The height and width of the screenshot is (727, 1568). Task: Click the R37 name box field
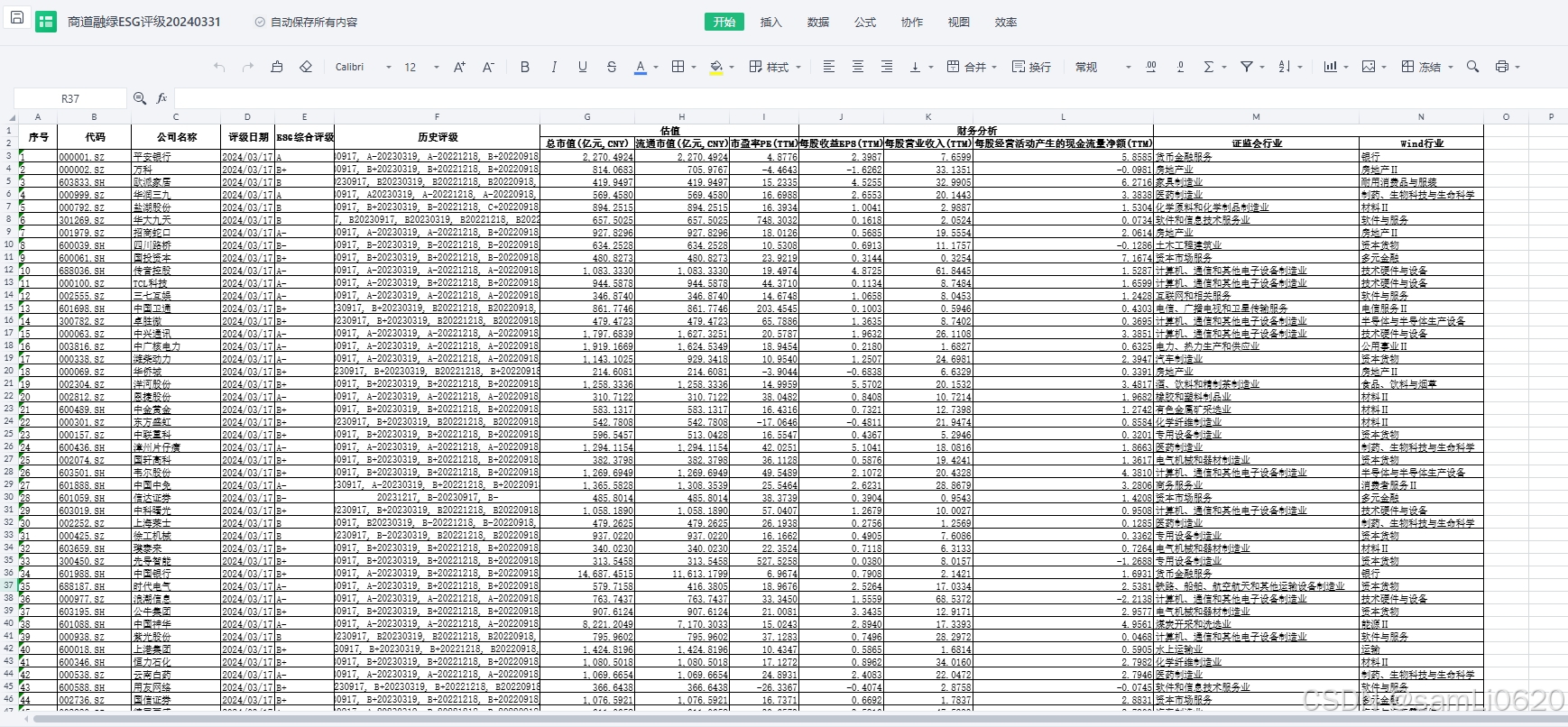pos(70,98)
